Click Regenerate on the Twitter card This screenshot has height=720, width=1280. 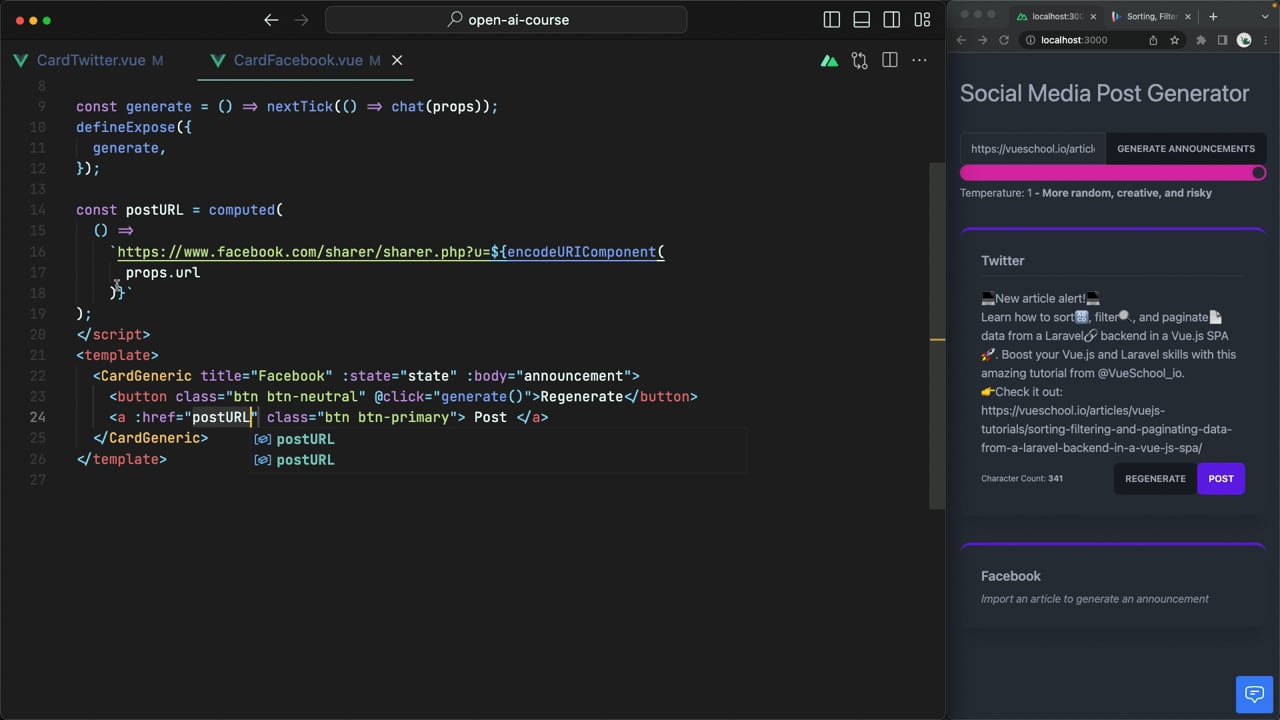[x=1155, y=478]
